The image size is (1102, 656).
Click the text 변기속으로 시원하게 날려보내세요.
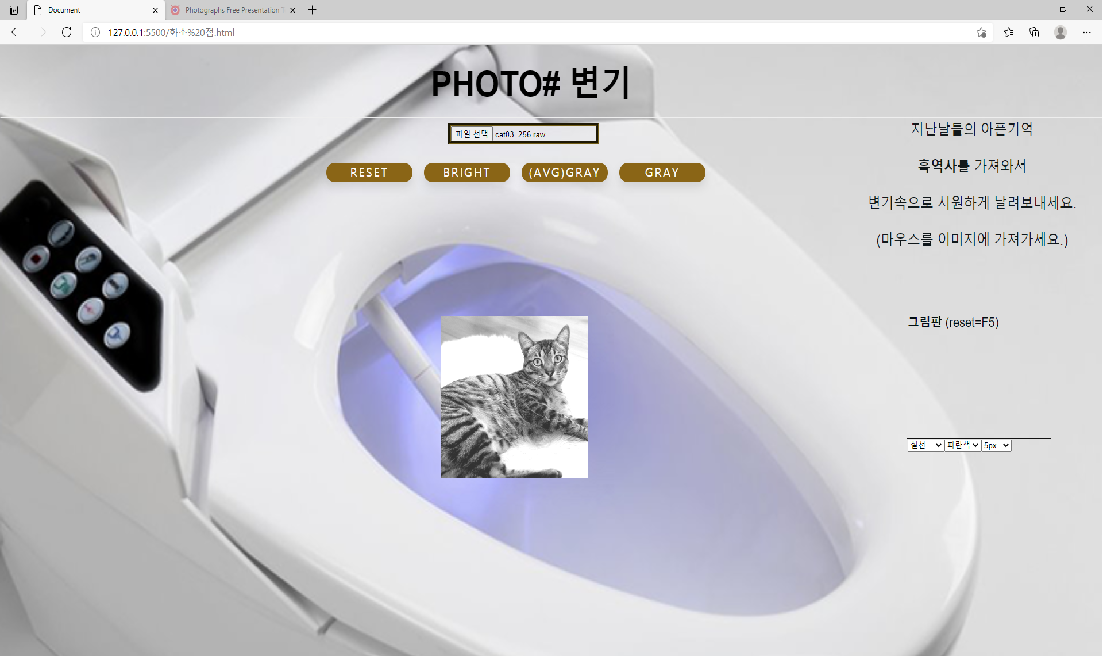point(972,202)
